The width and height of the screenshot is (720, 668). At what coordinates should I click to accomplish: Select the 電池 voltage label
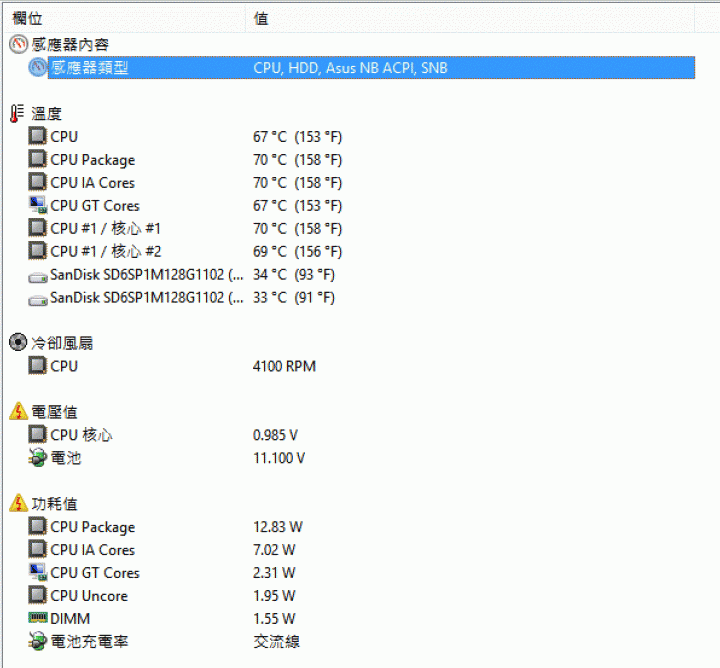pos(66,458)
